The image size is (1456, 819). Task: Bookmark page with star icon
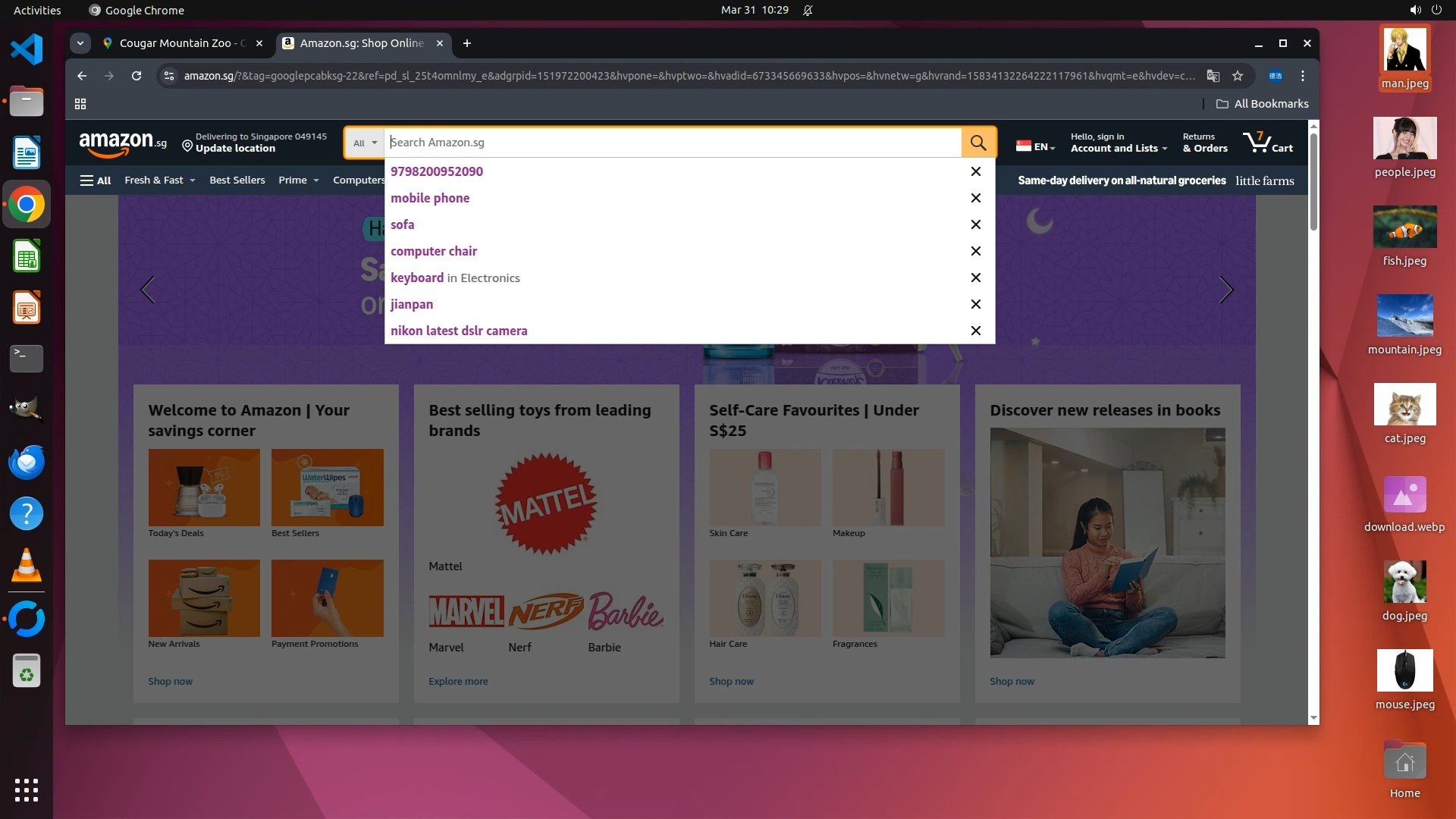(x=1238, y=76)
